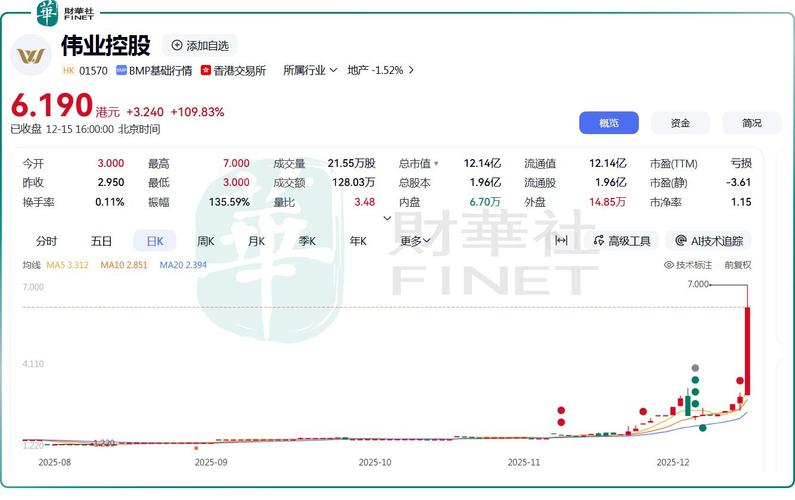This screenshot has height=500, width=795.
Task: Click the MA5 3.312 indicator label
Action: [67, 265]
